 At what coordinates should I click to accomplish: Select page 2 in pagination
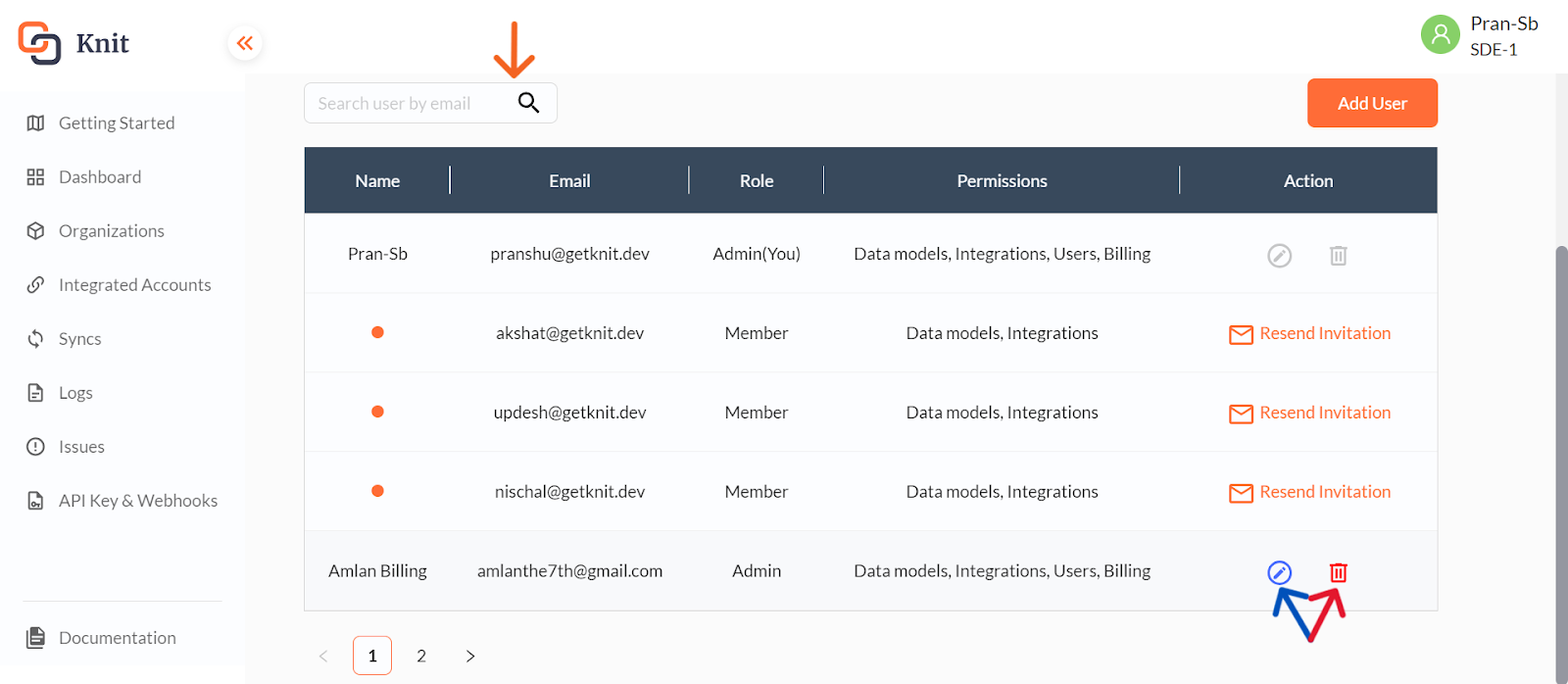pyautogui.click(x=421, y=657)
